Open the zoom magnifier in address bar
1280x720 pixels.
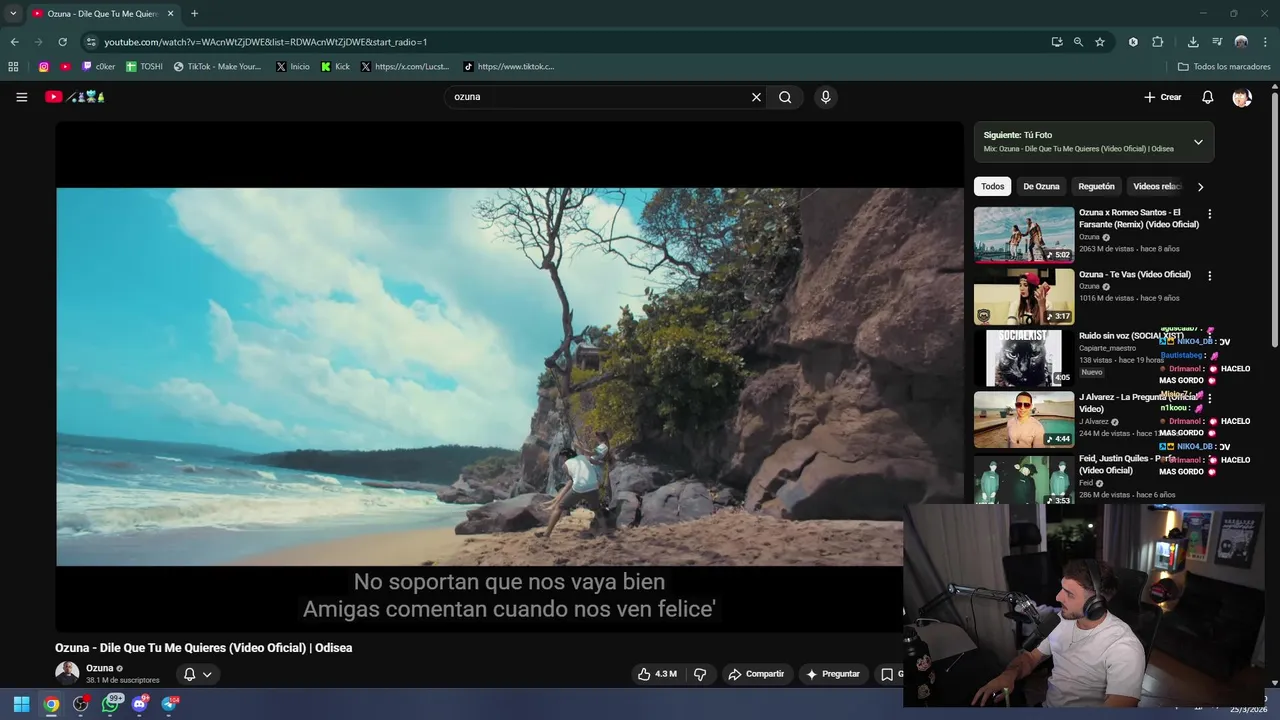1078,42
